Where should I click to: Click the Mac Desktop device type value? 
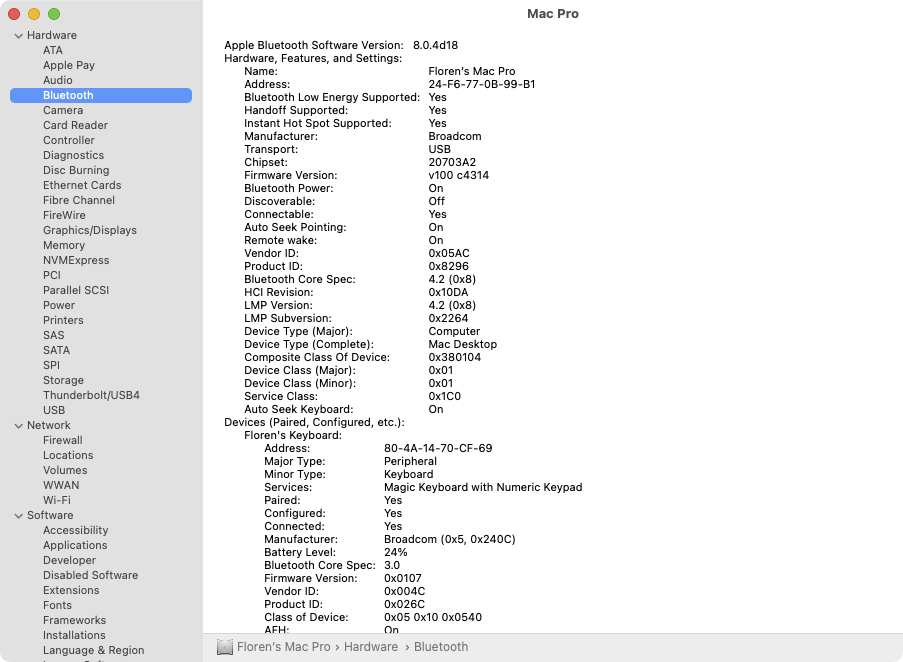point(462,345)
